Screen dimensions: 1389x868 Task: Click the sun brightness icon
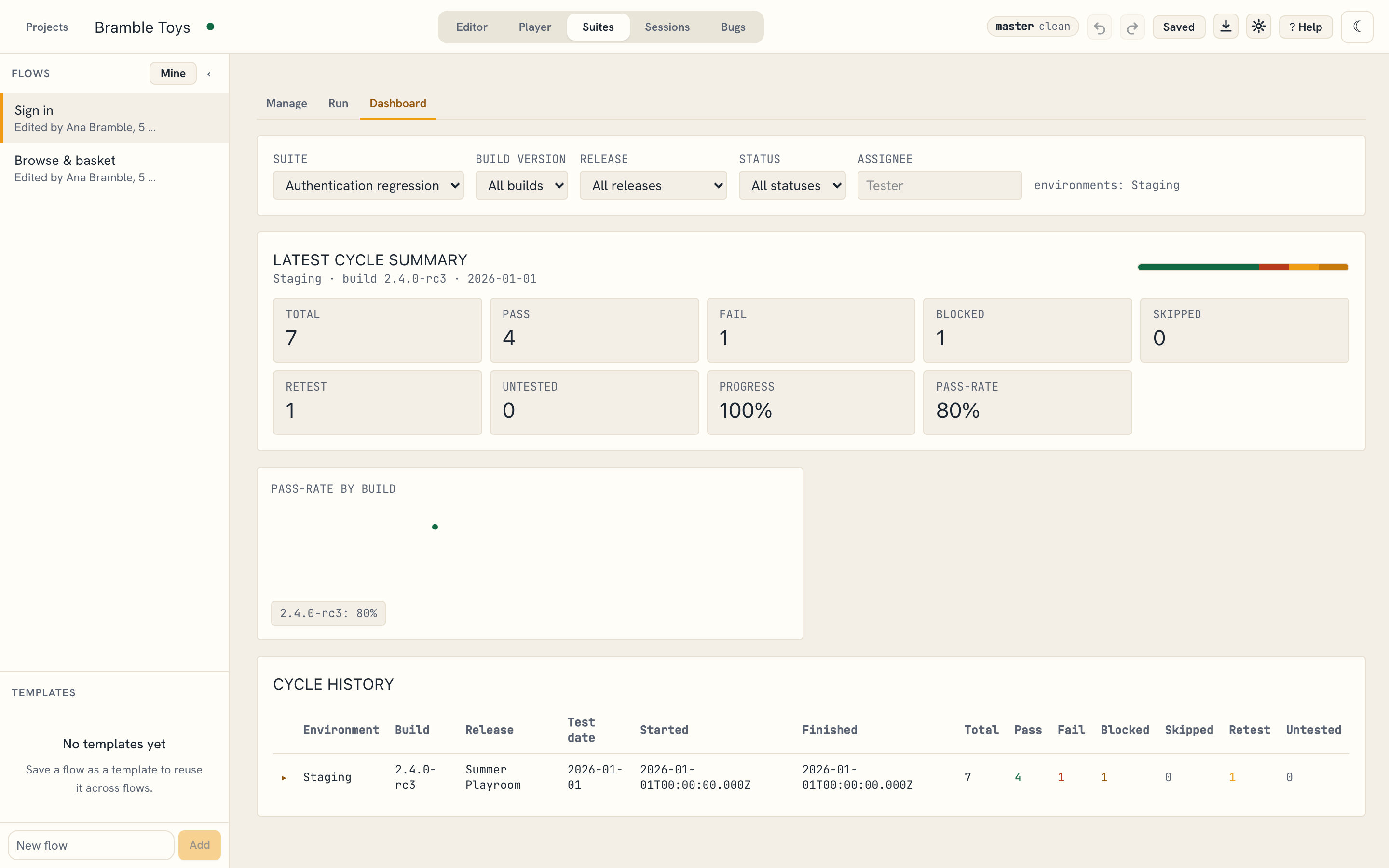point(1258,27)
